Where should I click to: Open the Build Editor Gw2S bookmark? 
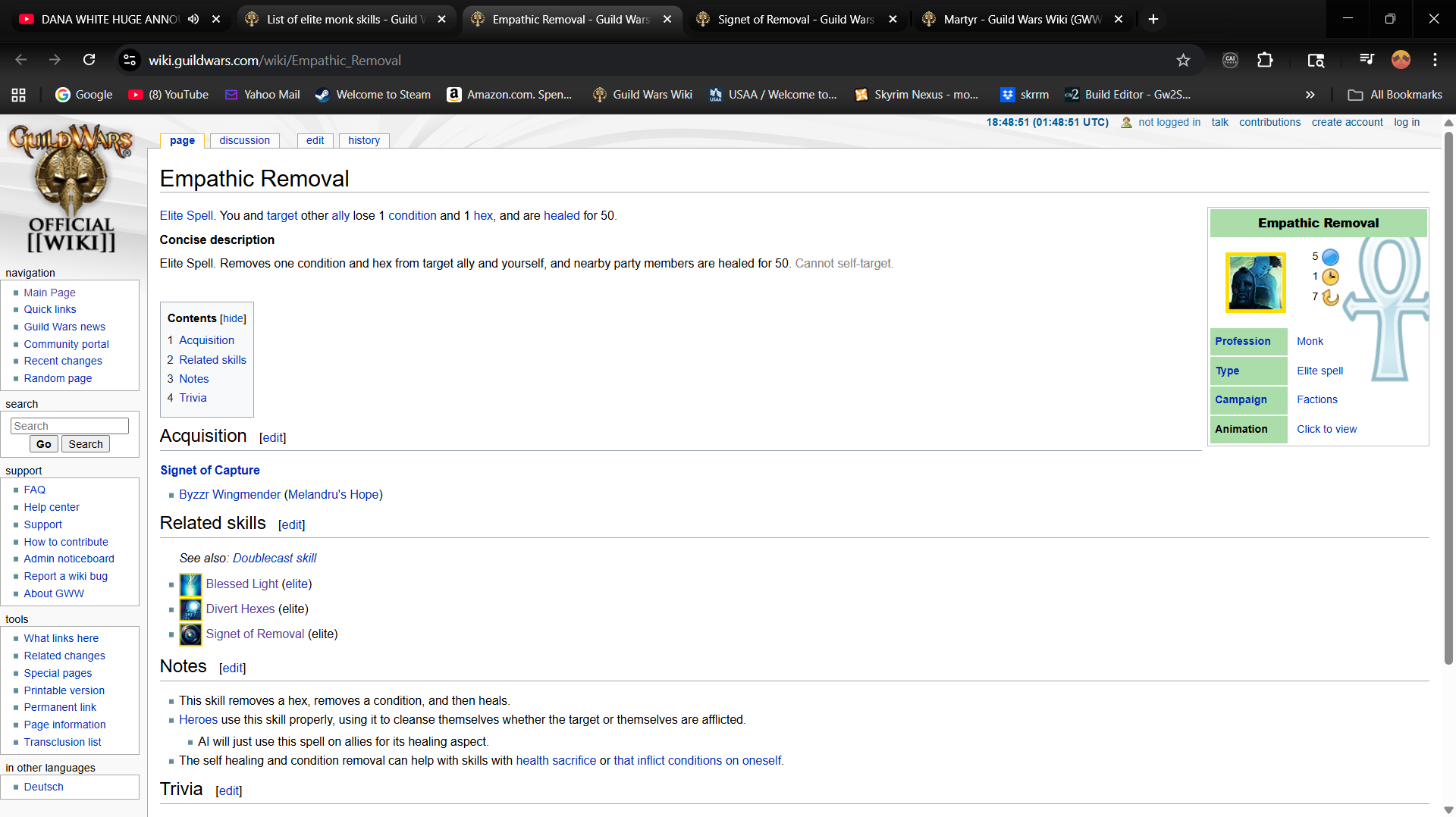(1128, 95)
